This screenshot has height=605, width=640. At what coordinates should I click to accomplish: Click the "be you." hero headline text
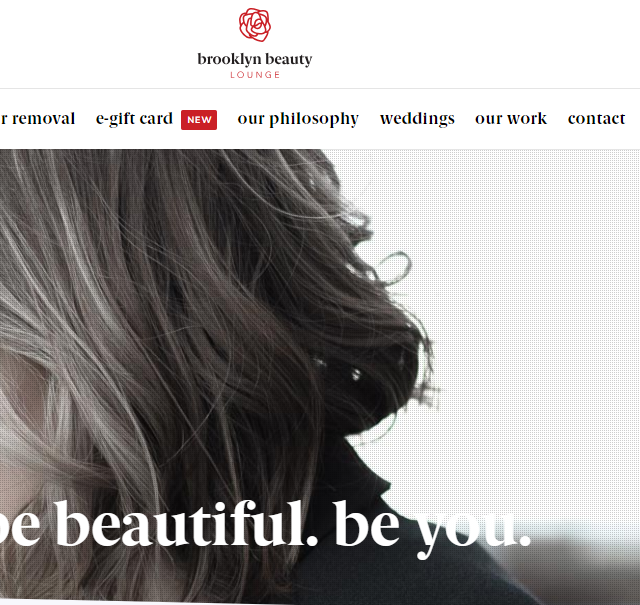pyautogui.click(x=433, y=527)
